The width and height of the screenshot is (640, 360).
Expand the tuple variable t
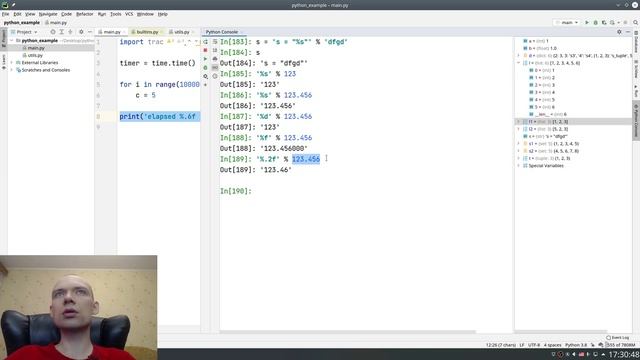519,158
